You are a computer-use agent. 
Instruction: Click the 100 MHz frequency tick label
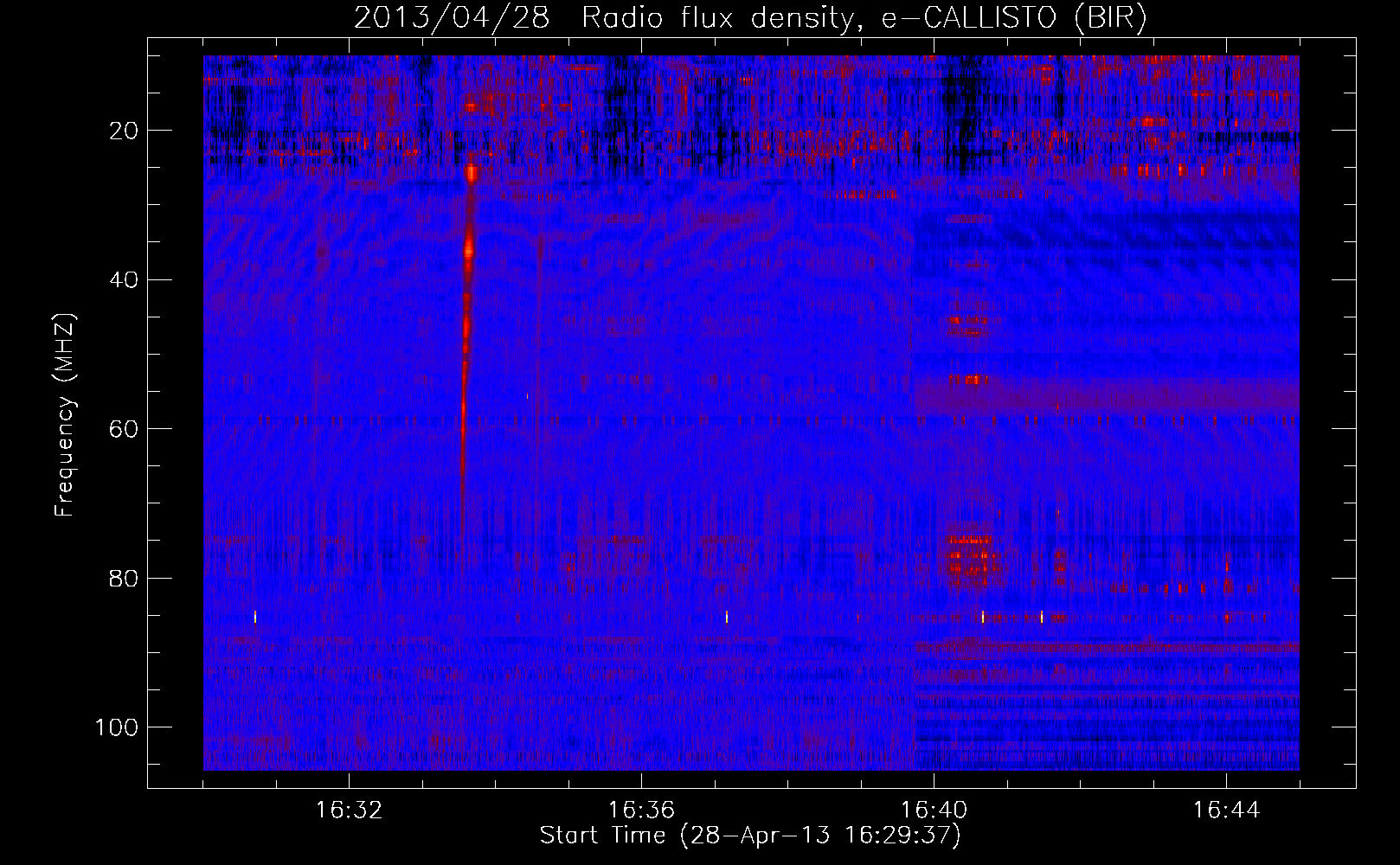117,727
